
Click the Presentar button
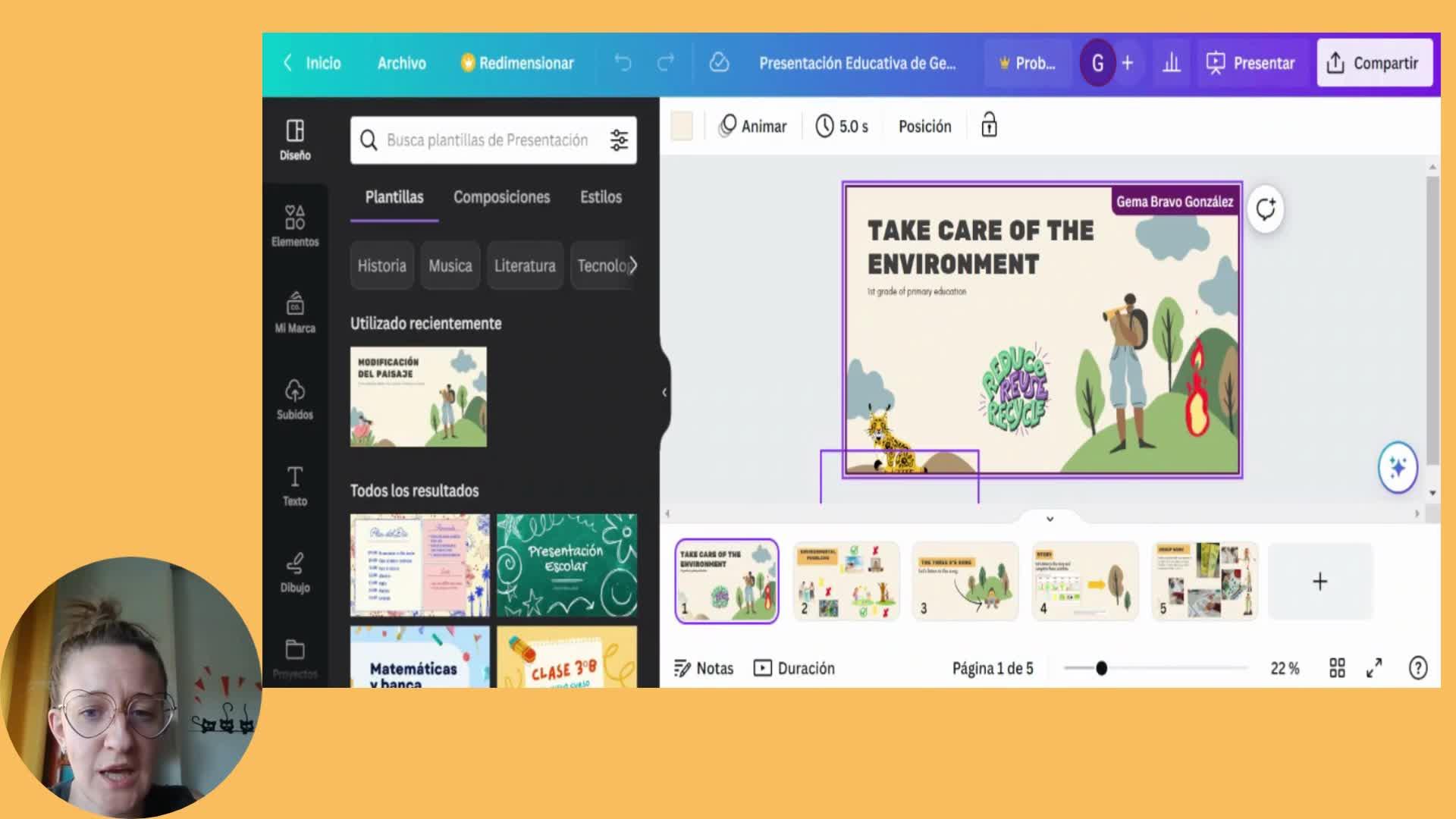click(1251, 63)
